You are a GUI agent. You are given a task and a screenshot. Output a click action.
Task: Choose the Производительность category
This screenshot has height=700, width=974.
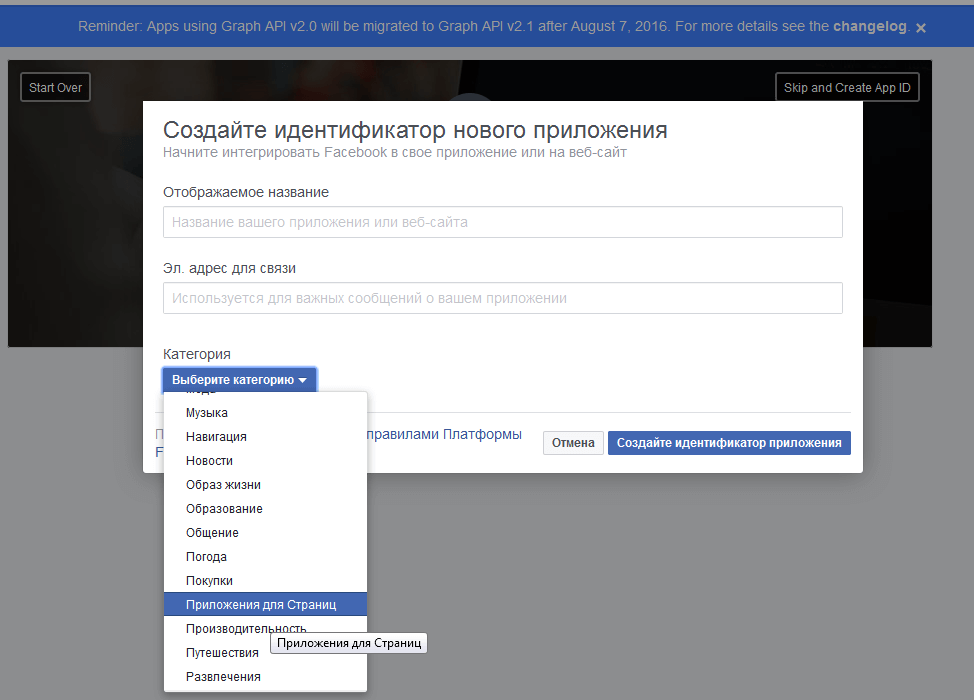(x=265, y=629)
